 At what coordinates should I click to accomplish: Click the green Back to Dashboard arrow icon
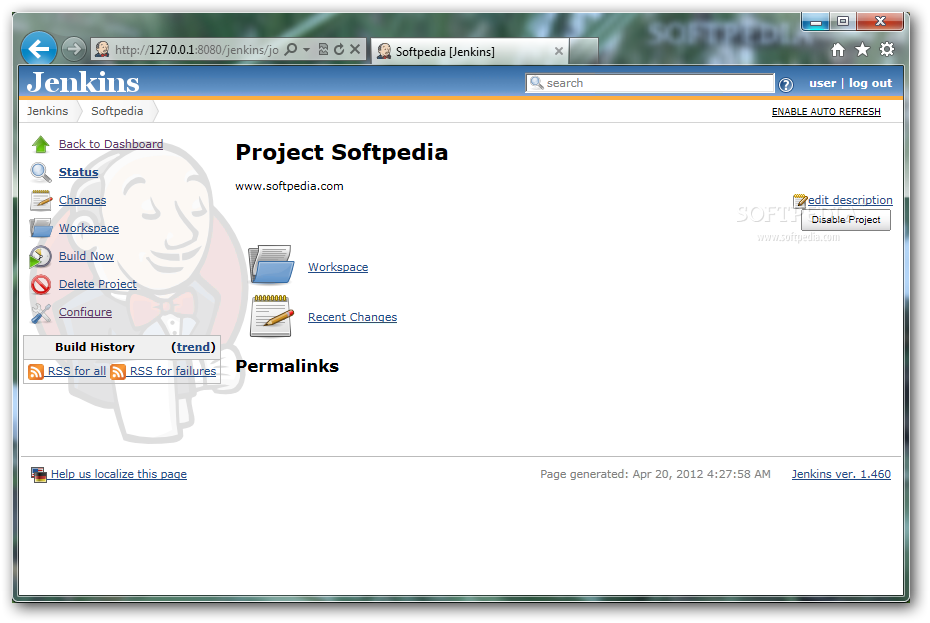40,144
